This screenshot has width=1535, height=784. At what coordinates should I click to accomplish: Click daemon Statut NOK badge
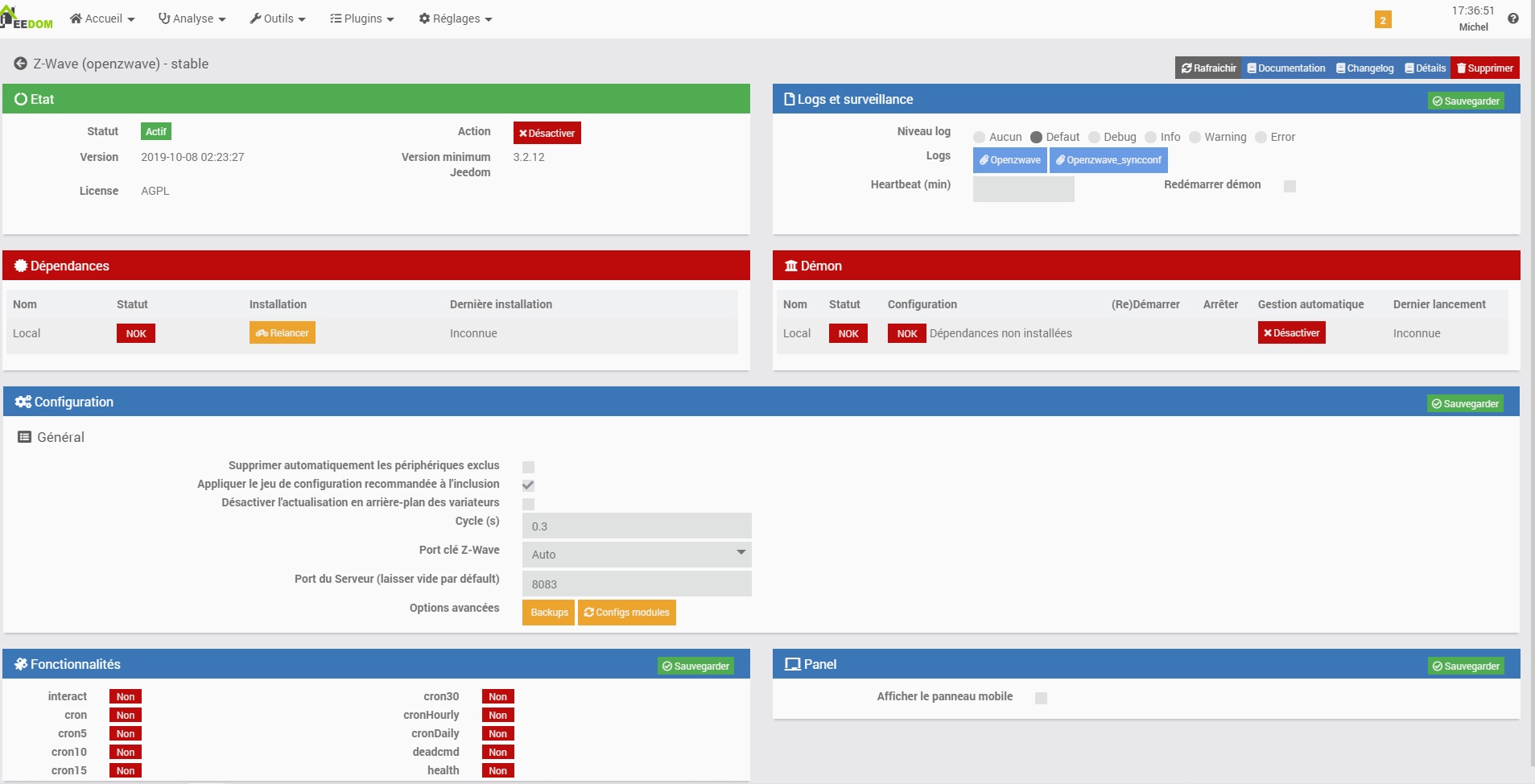[848, 333]
